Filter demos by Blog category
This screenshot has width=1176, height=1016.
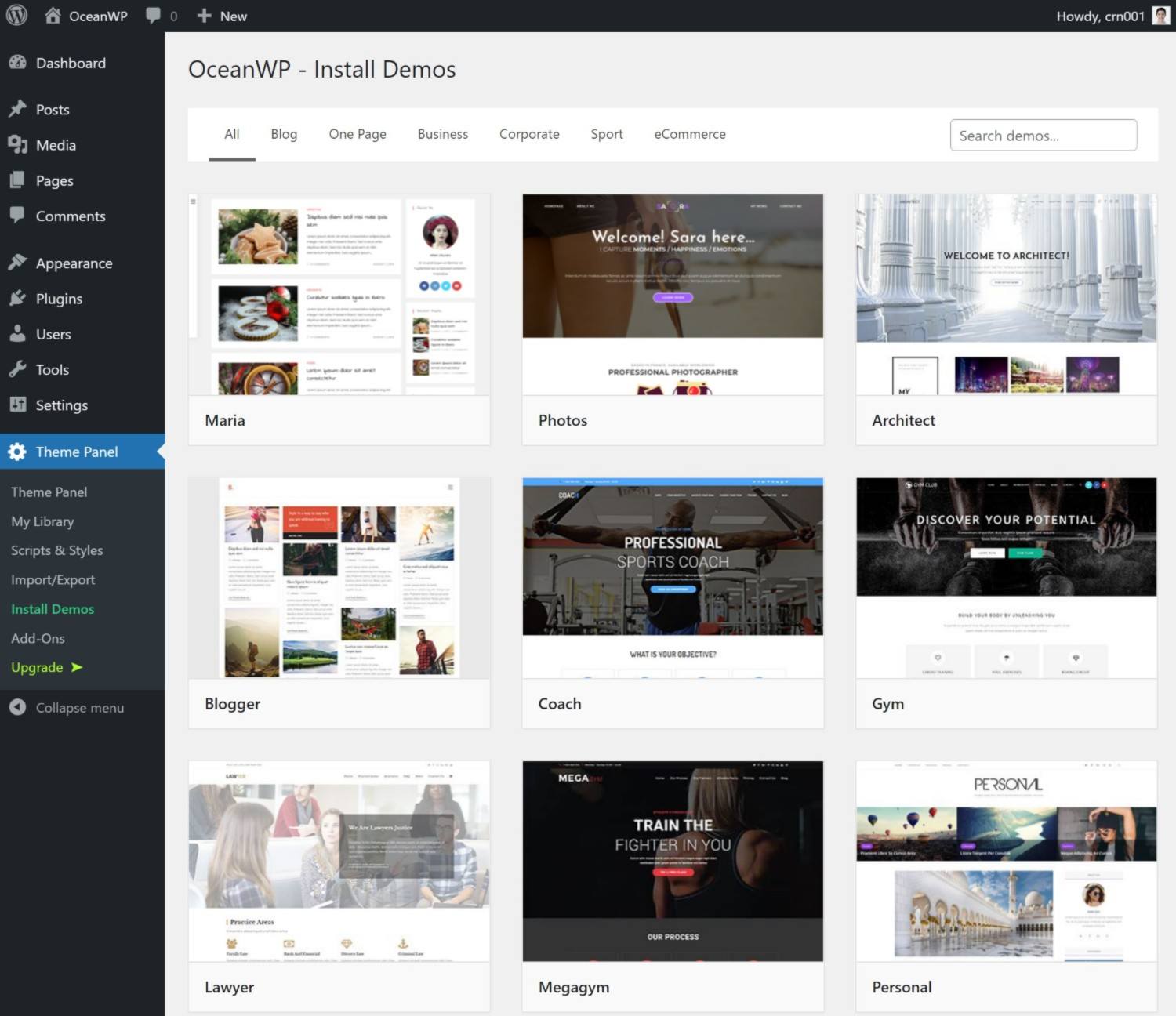tap(284, 134)
